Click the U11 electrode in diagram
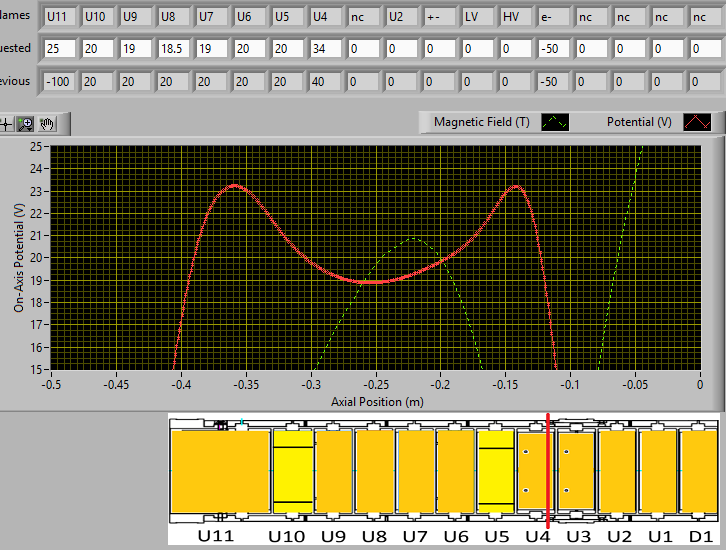This screenshot has width=726, height=550. pos(220,472)
